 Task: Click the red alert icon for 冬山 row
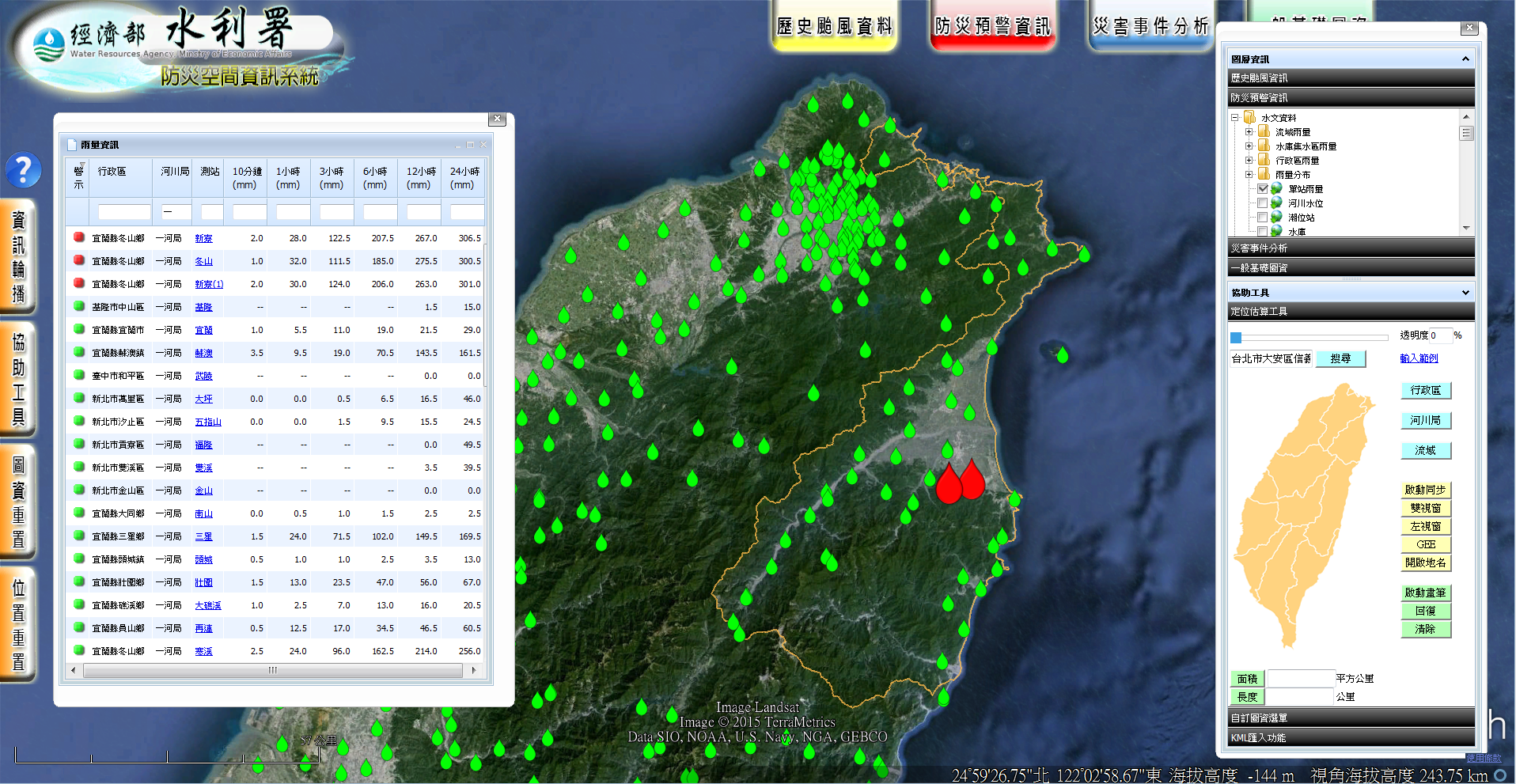(x=79, y=260)
